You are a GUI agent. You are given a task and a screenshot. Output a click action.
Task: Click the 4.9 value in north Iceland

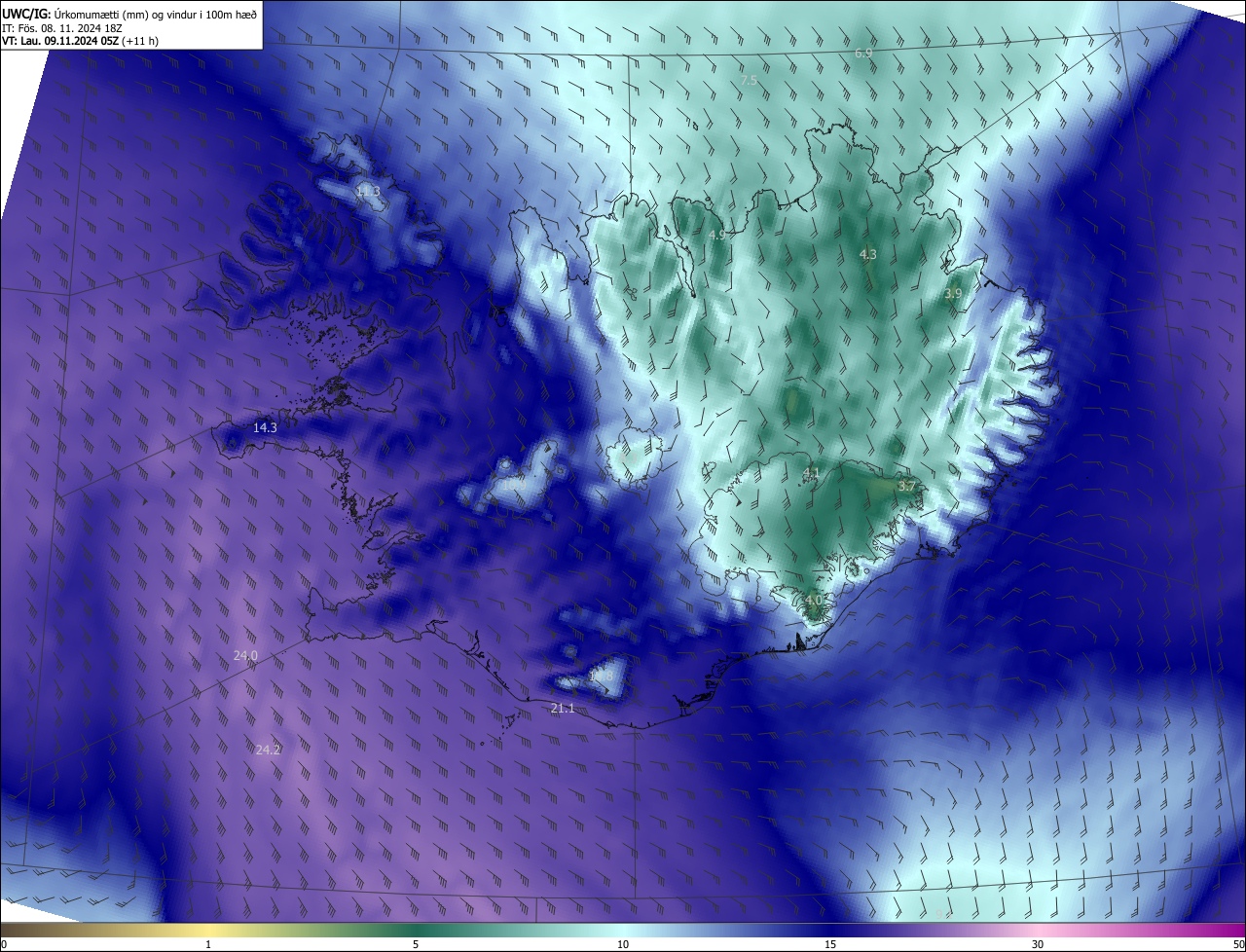point(716,236)
